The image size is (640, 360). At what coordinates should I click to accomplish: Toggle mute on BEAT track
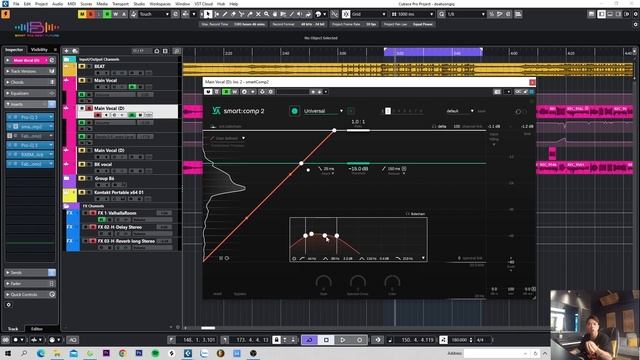click(x=81, y=66)
